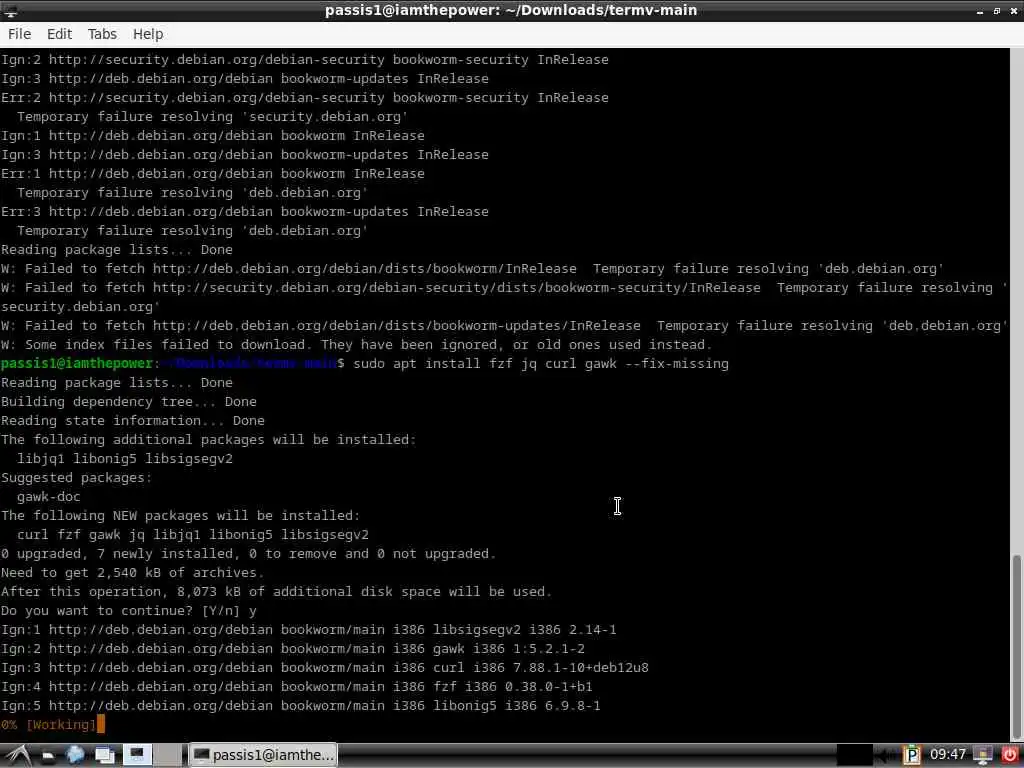The image size is (1024, 768).
Task: Open the Edit menu
Action: pos(59,34)
